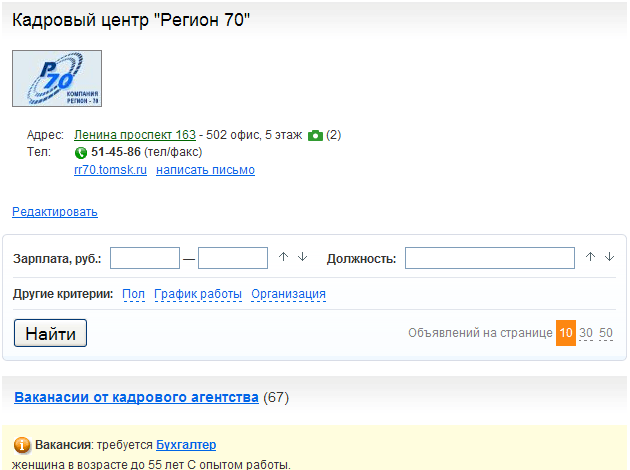Focus the Должность text field
The image size is (630, 470).
pyautogui.click(x=489, y=258)
